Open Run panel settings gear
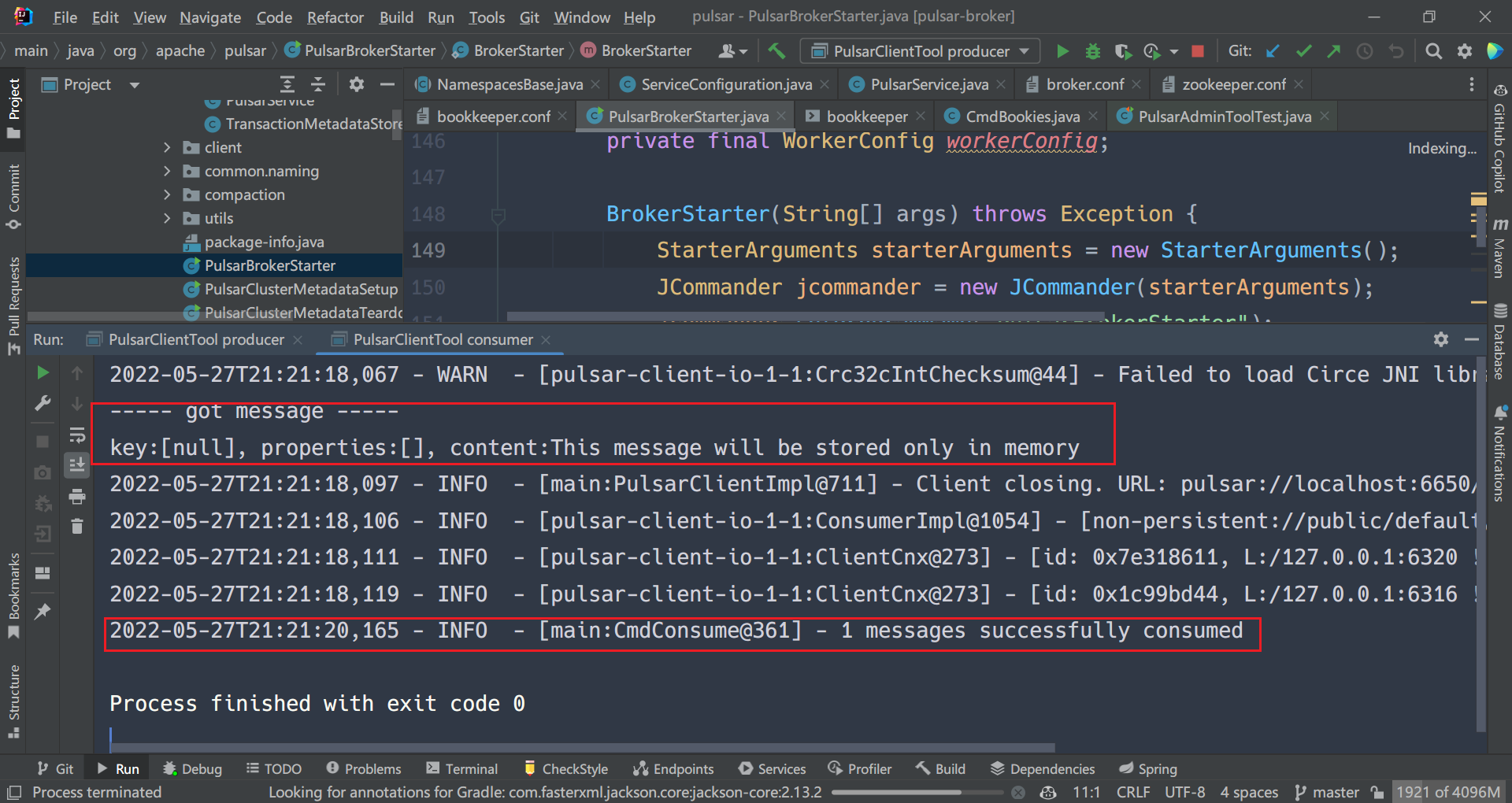1512x803 pixels. [1441, 339]
